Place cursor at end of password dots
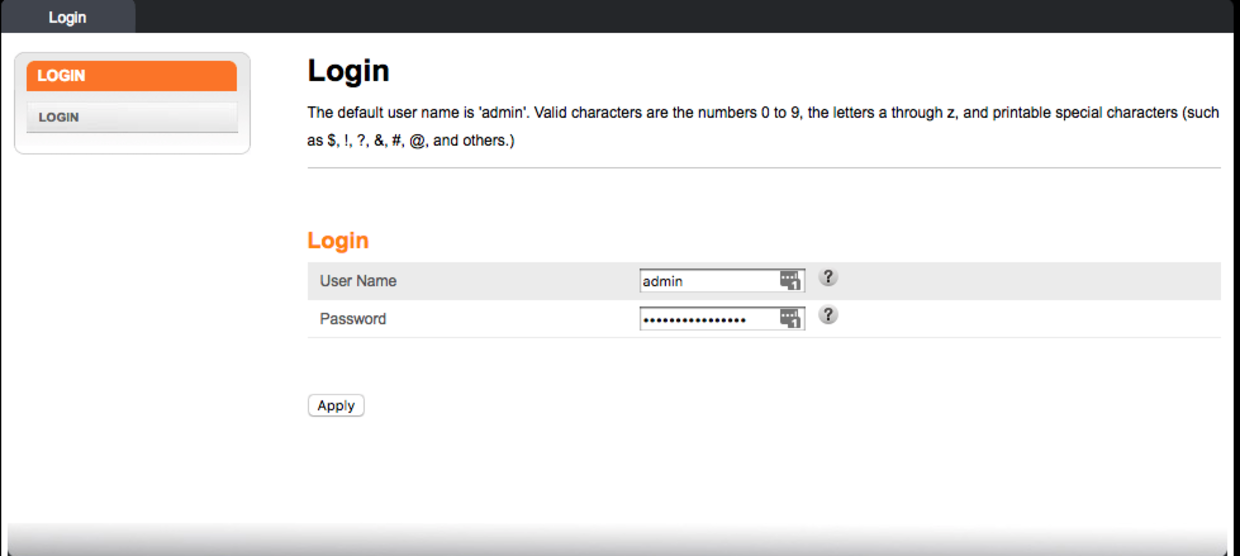The height and width of the screenshot is (556, 1240). coord(748,319)
